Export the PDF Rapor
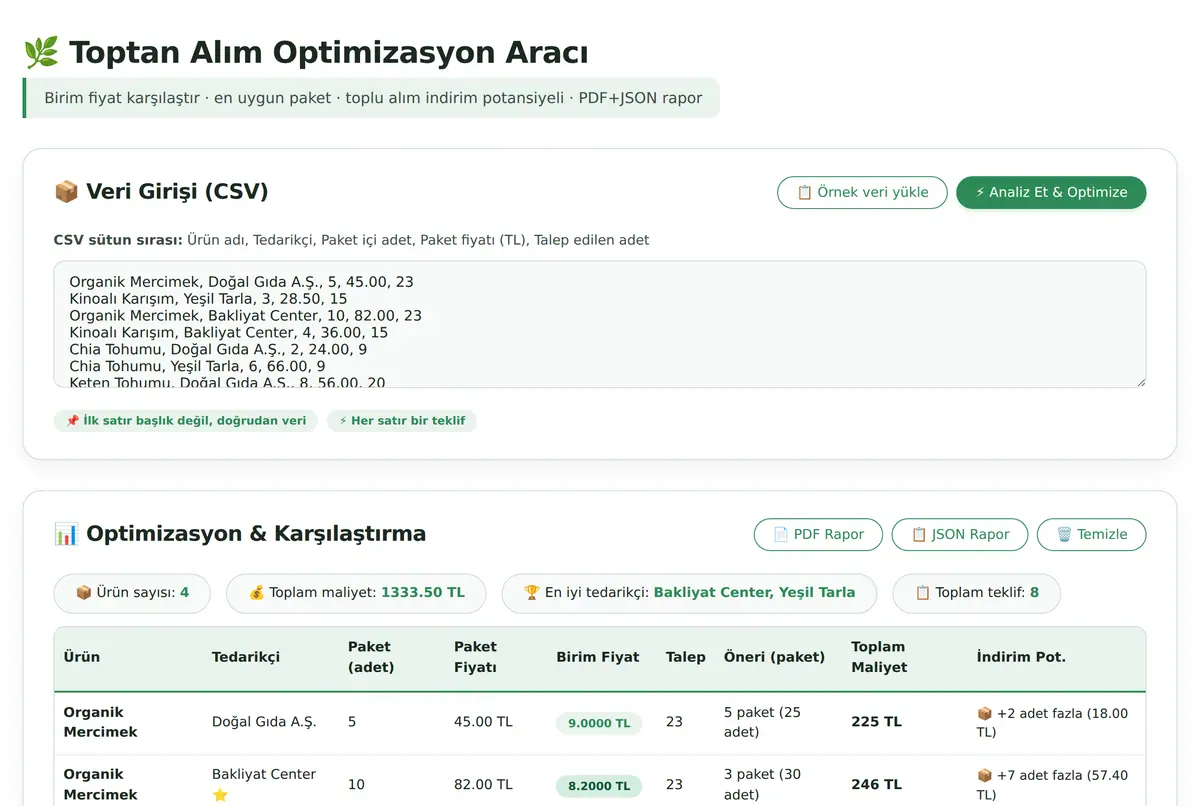 (818, 534)
